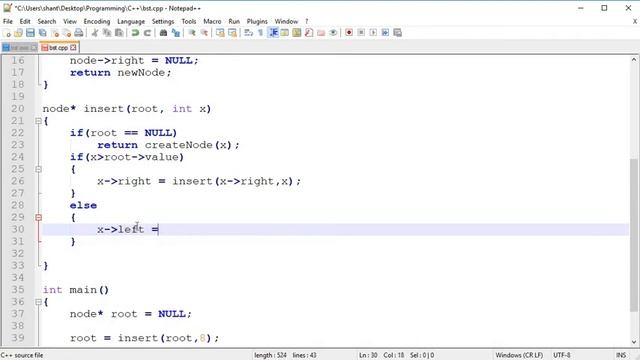Toggle synchronize horizontal scrolling icon
The height and width of the screenshot is (360, 640).
click(x=232, y=33)
